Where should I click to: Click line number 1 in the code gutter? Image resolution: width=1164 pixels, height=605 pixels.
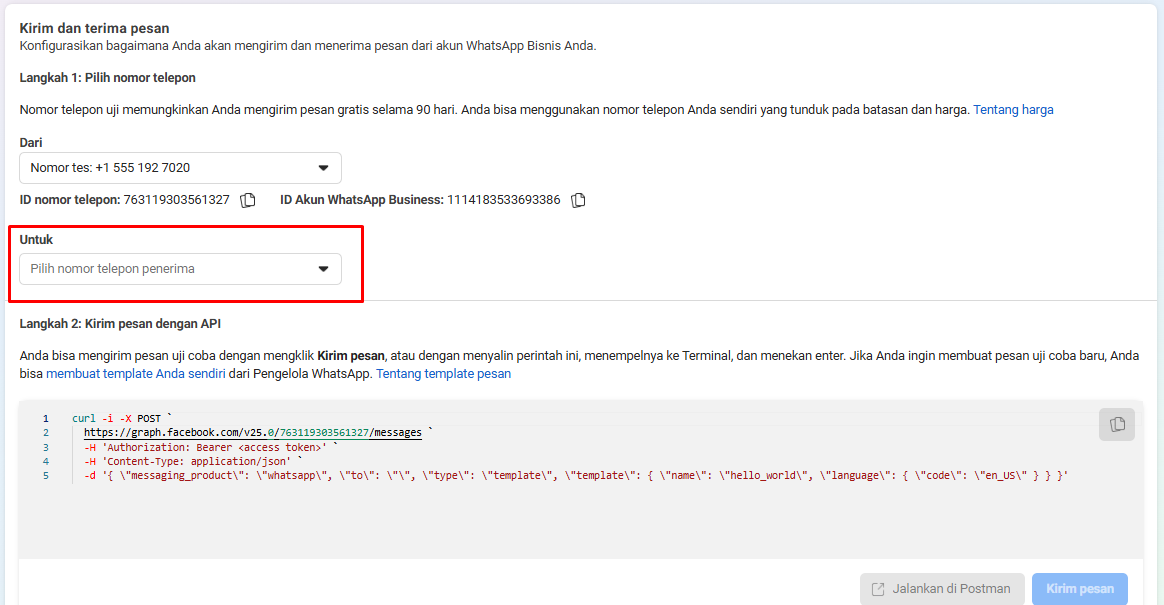[x=45, y=419]
